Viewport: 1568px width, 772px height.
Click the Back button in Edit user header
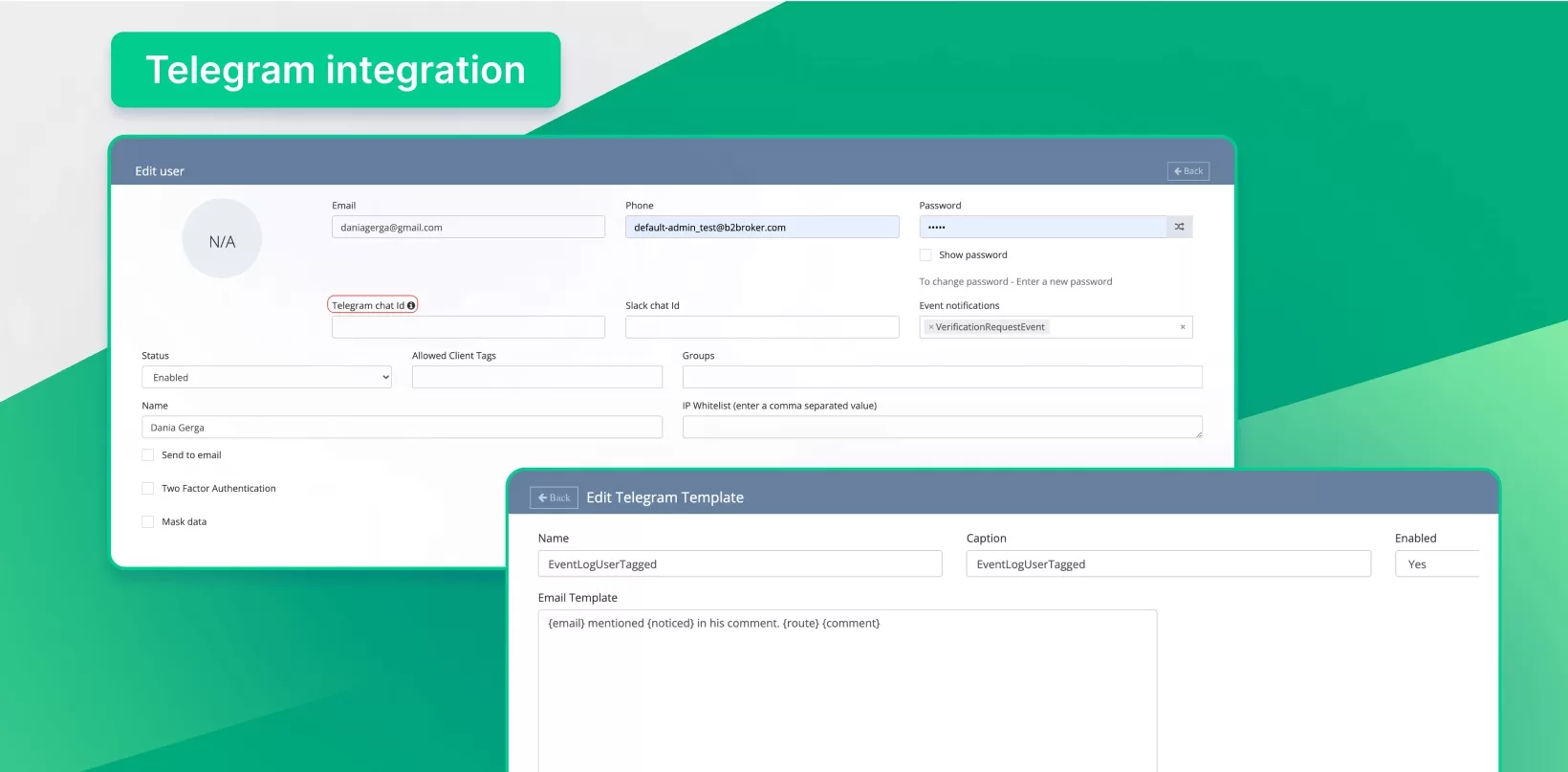1188,171
